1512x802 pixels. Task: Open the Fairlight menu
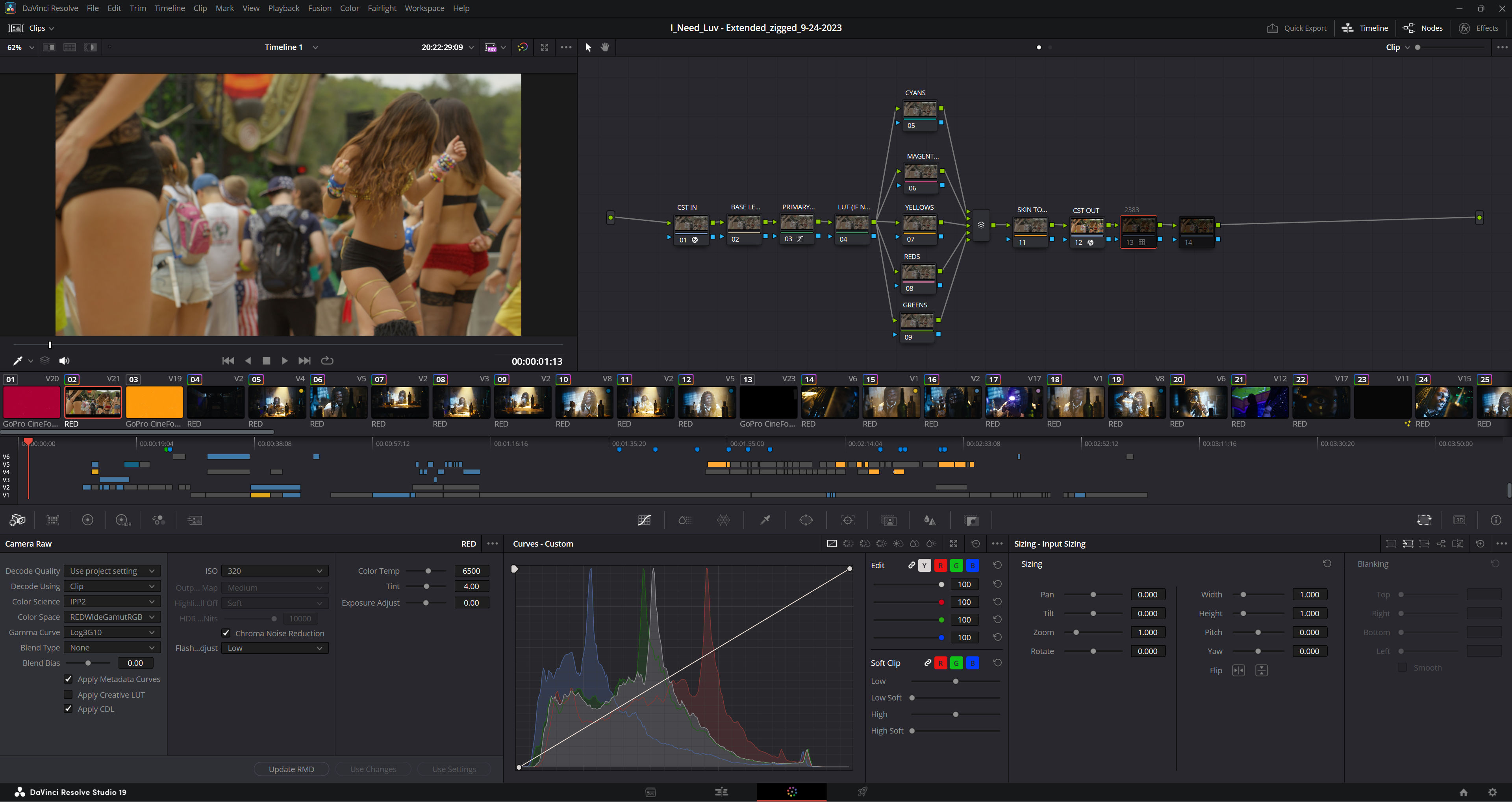[382, 8]
